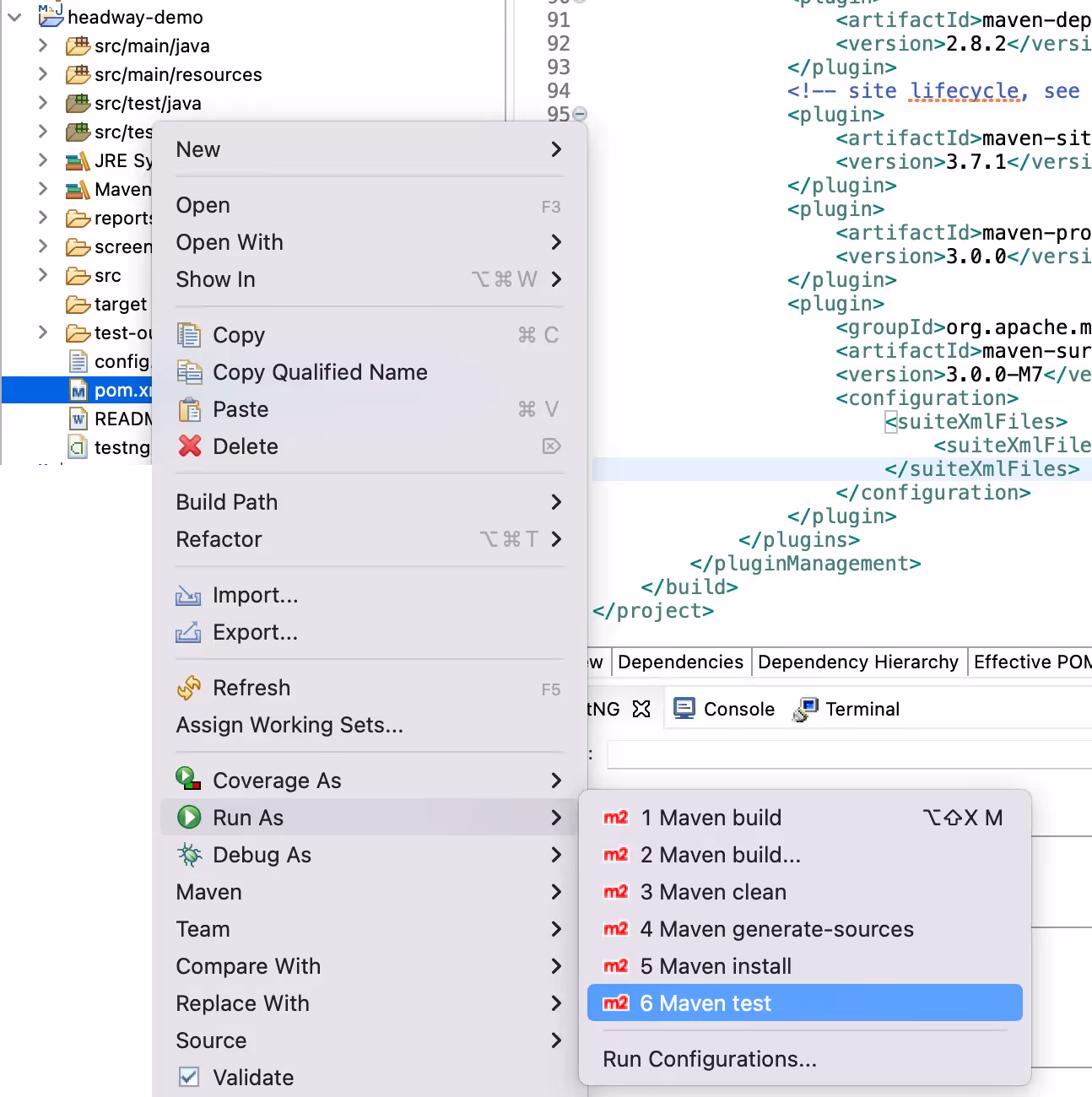Screen dimensions: 1092x1097
Task: Click m2 icon beside Maven generate-sources
Action: click(616, 929)
